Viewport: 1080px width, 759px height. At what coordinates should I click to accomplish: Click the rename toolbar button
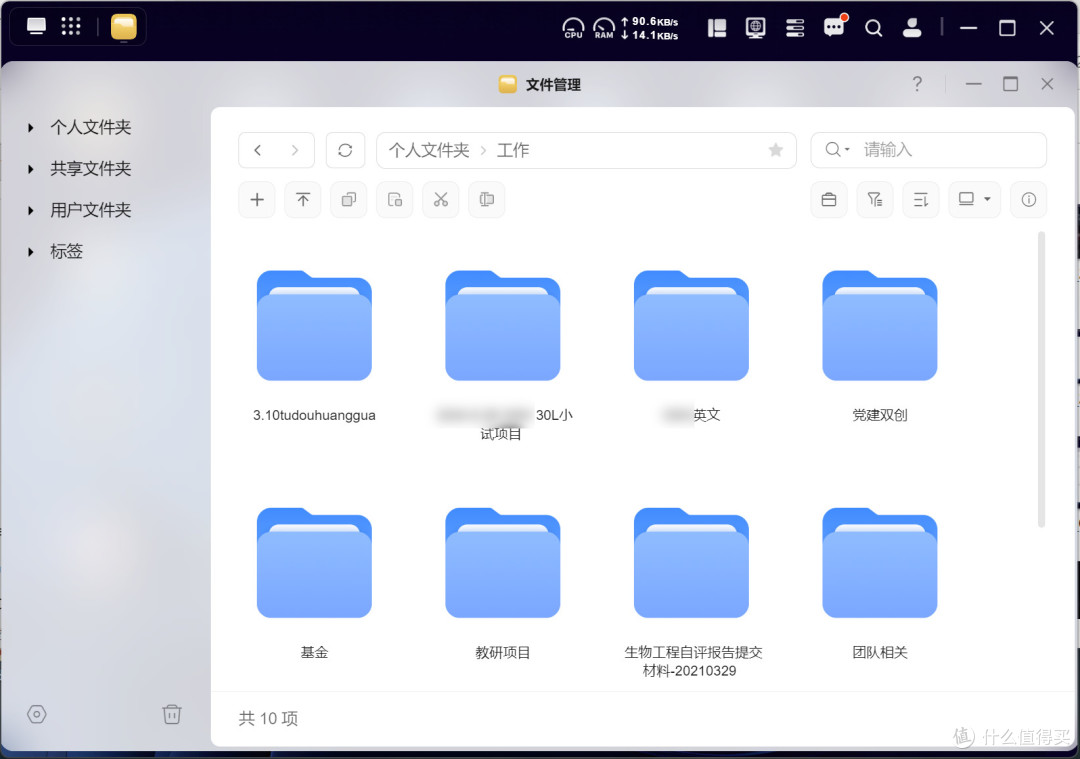tap(486, 200)
